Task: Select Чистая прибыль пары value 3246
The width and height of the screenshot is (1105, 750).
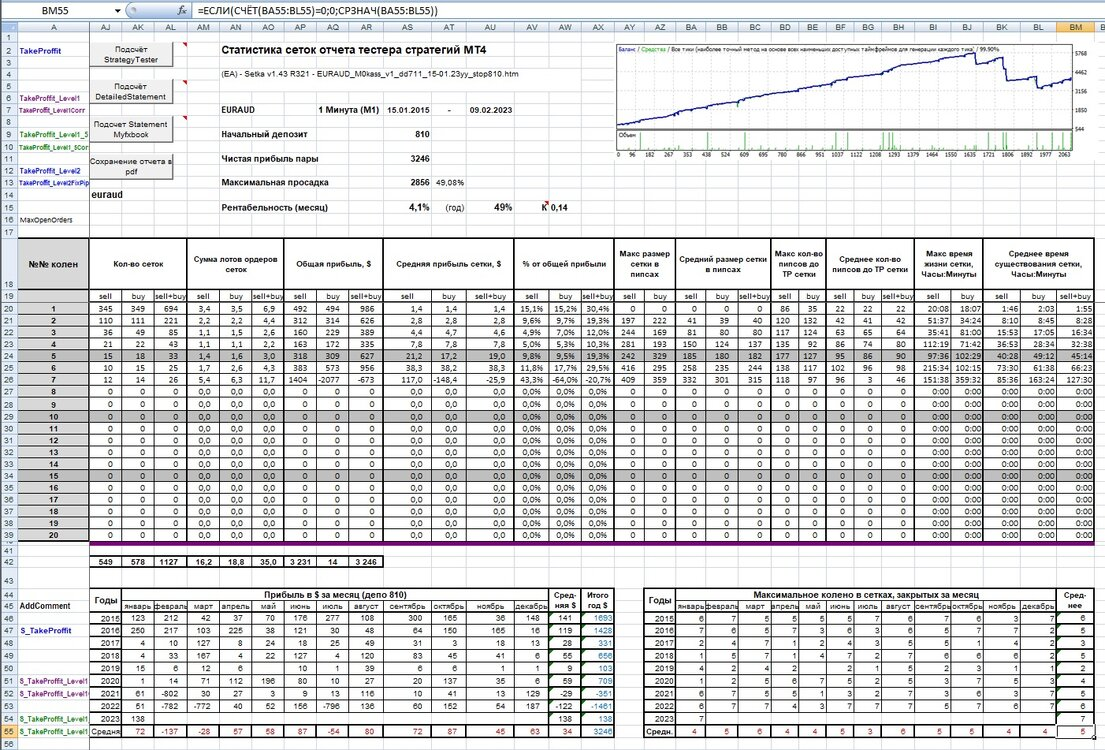Action: (407, 159)
